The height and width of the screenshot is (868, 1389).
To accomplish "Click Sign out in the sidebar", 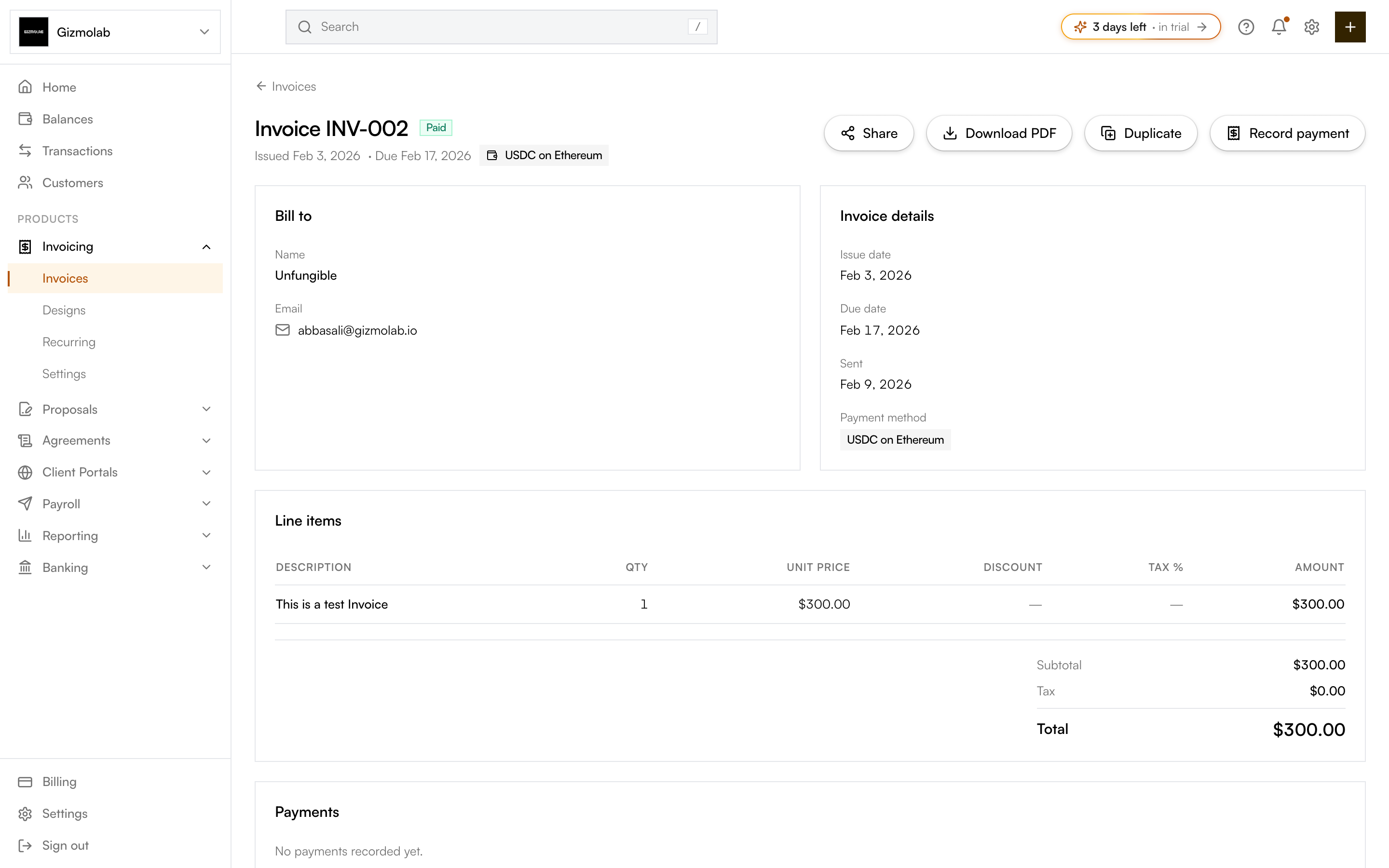I will click(x=115, y=846).
